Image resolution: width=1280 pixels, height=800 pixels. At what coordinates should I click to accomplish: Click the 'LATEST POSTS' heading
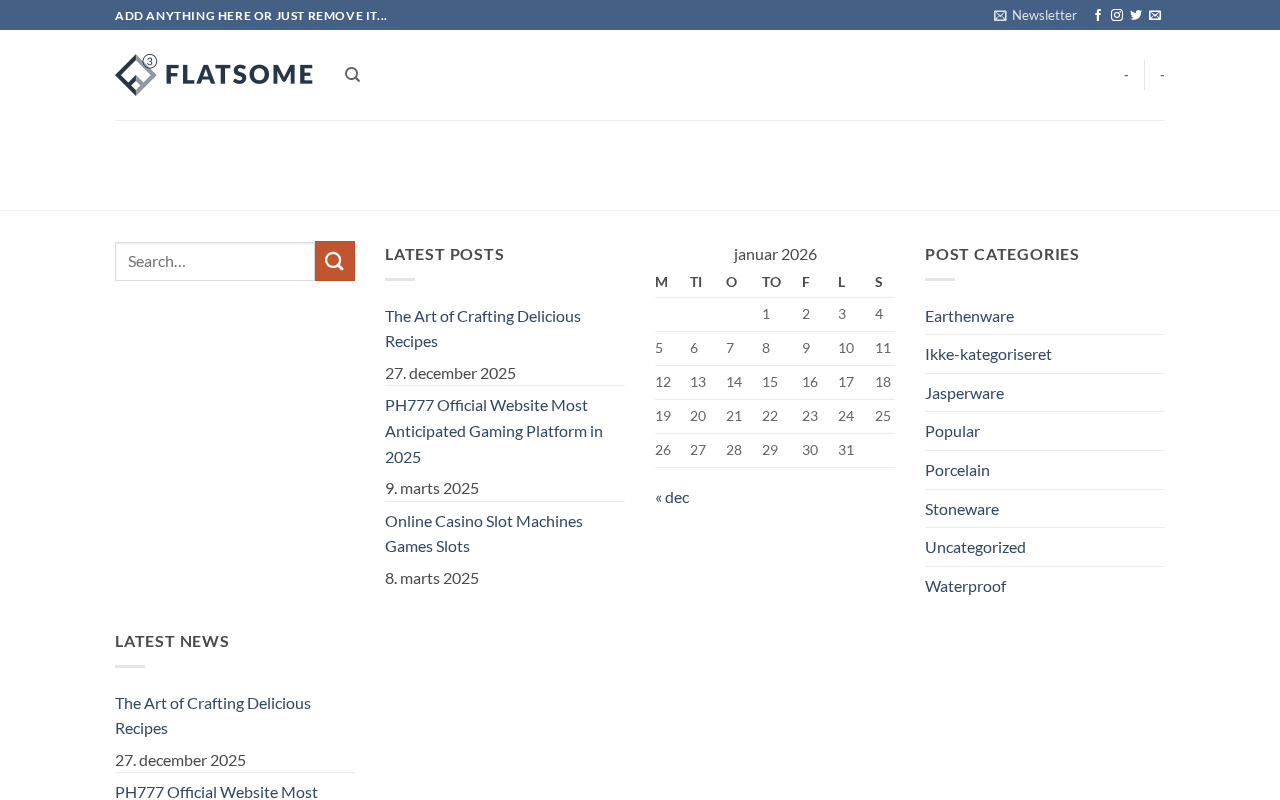(445, 254)
